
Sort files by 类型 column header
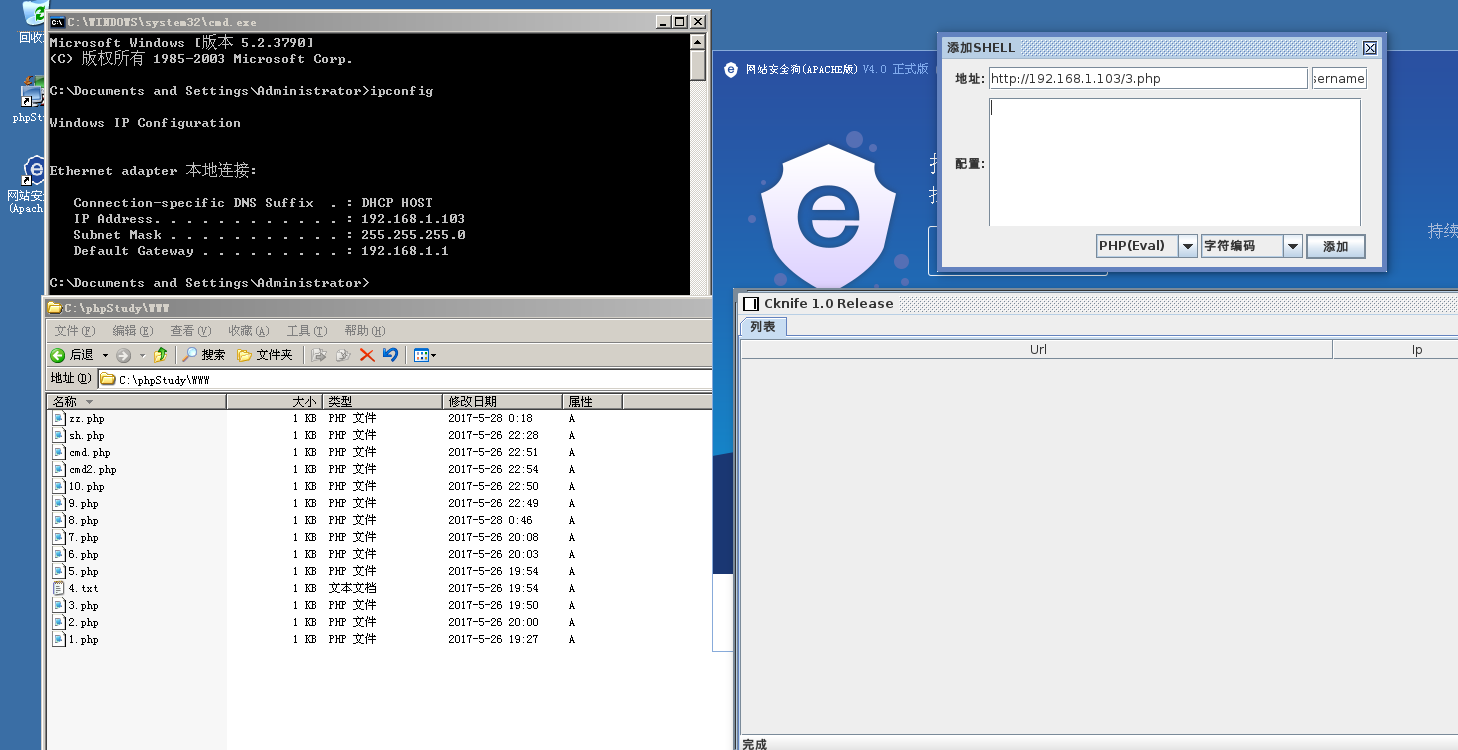pos(383,402)
